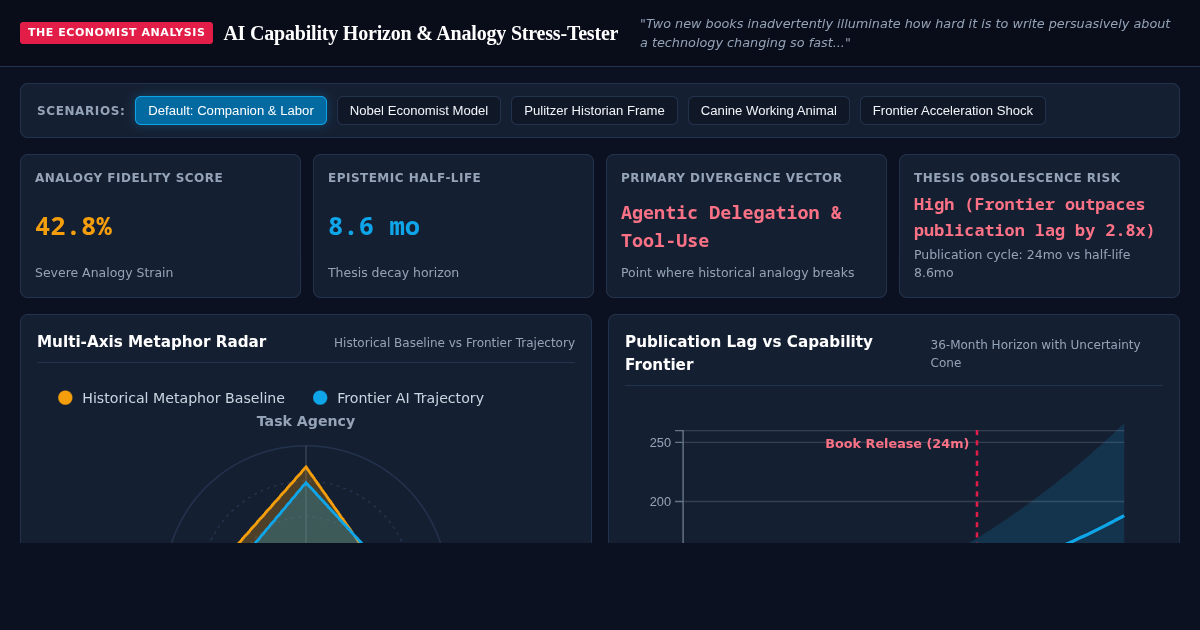This screenshot has height=630, width=1200.
Task: Choose Pulitzer Historian Frame scenario
Action: coord(594,111)
